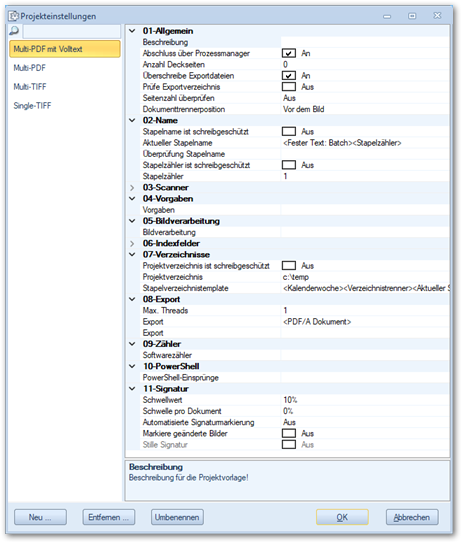Click Seitenzahl überprüfen value Aus
462x543 pixels.
(289, 98)
